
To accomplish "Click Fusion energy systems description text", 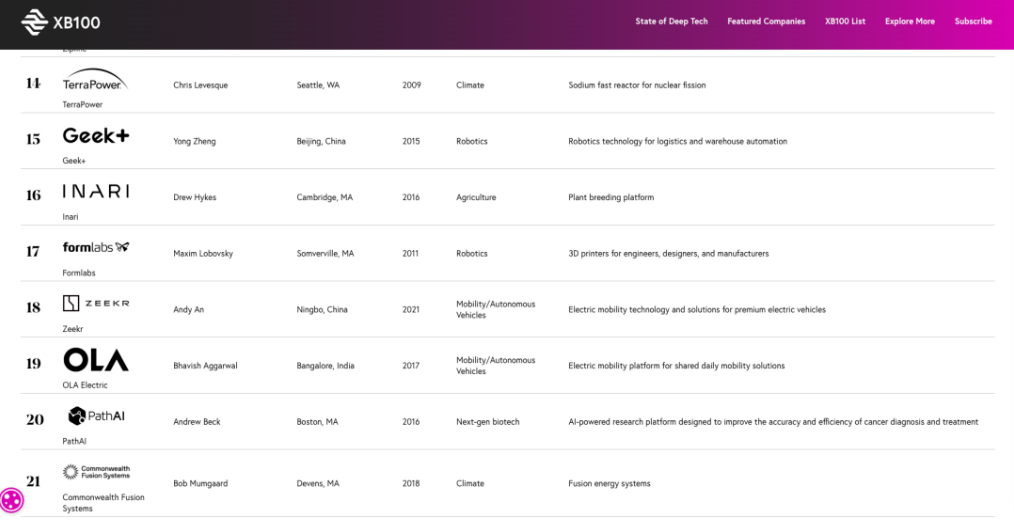I will pyautogui.click(x=609, y=484).
